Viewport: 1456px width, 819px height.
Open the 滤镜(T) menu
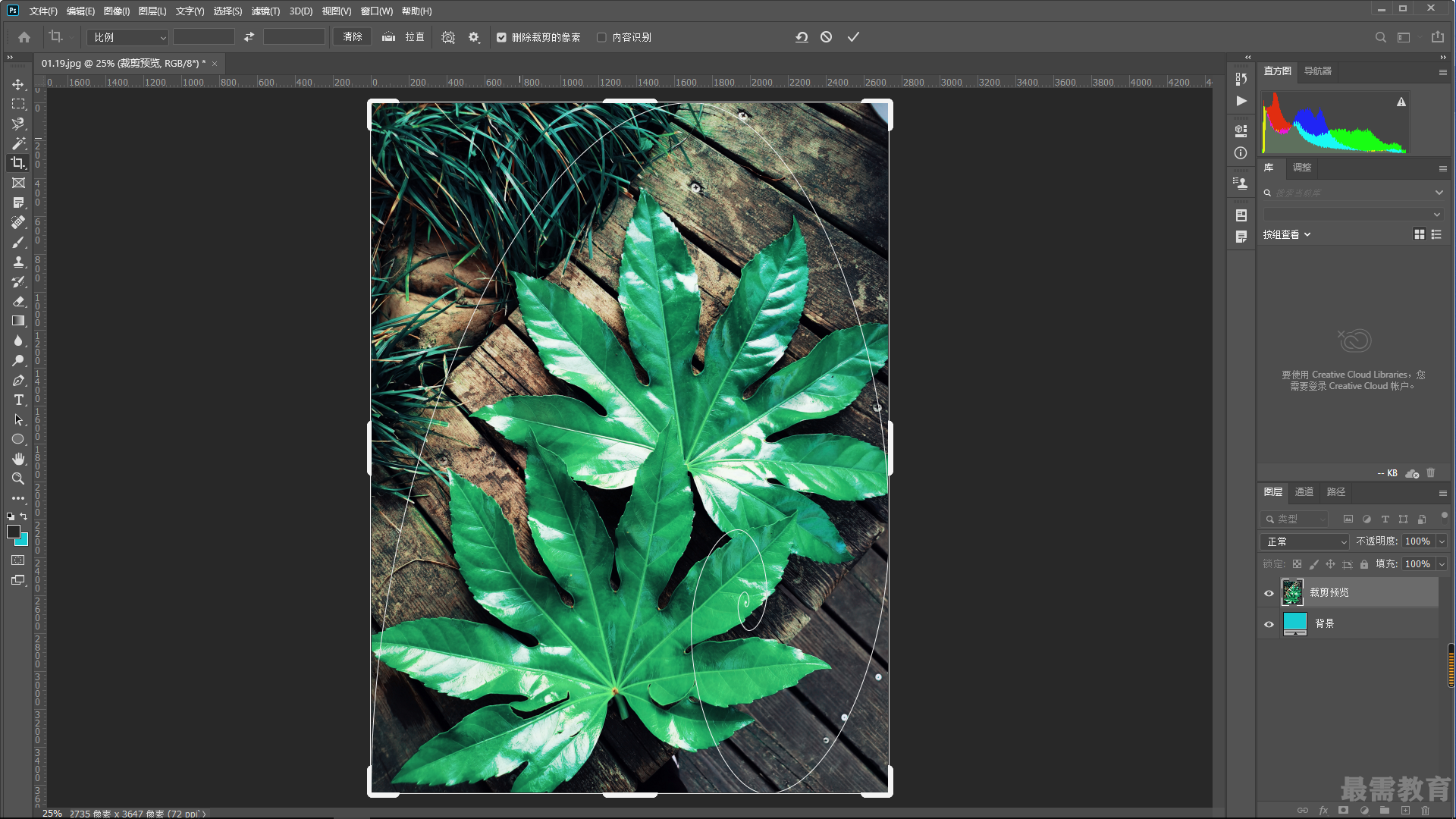[265, 11]
